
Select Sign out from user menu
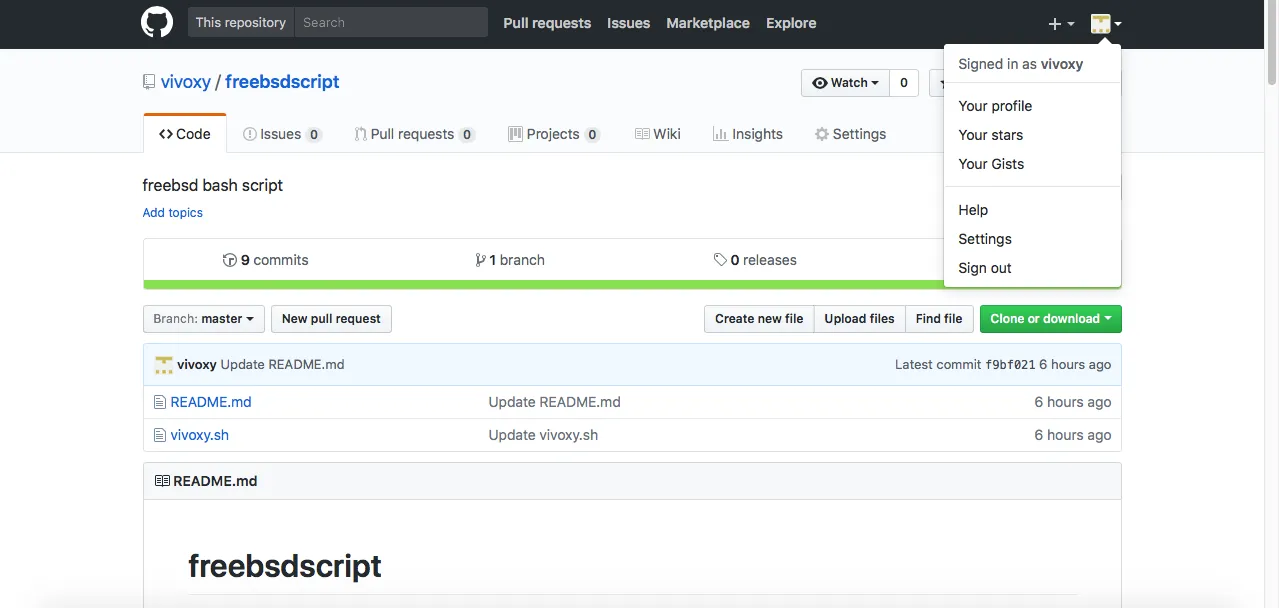tap(1032, 268)
